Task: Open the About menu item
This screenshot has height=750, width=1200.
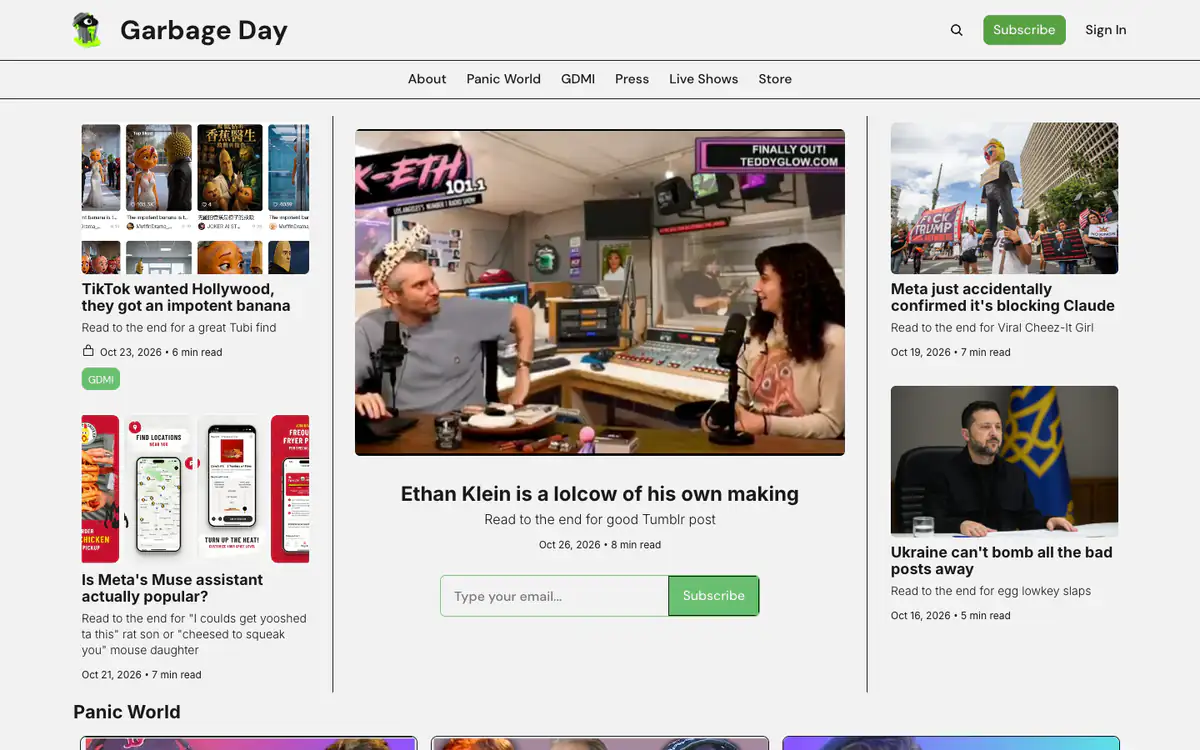Action: pos(427,79)
